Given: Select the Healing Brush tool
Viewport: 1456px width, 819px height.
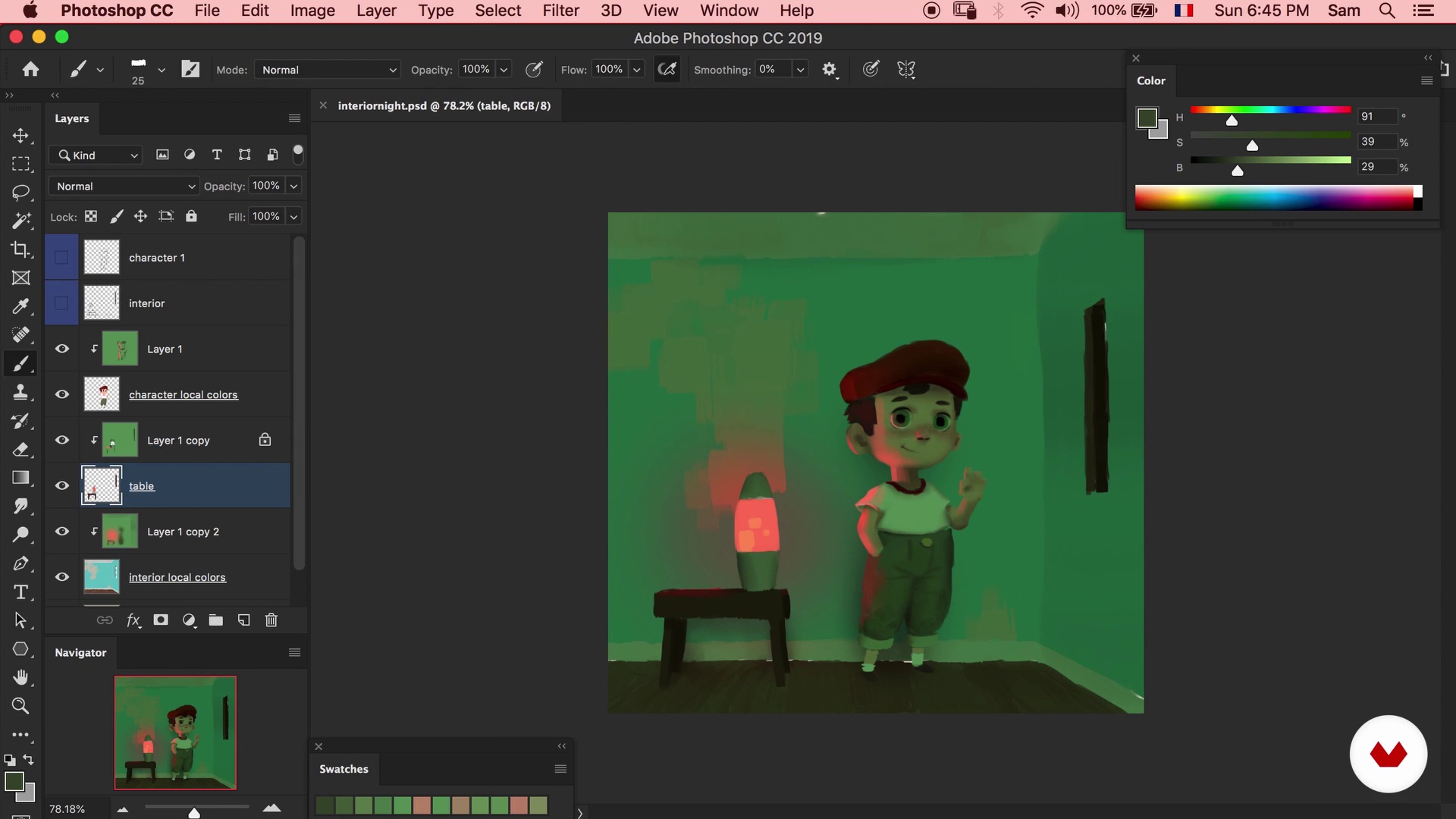Looking at the screenshot, I should (20, 335).
